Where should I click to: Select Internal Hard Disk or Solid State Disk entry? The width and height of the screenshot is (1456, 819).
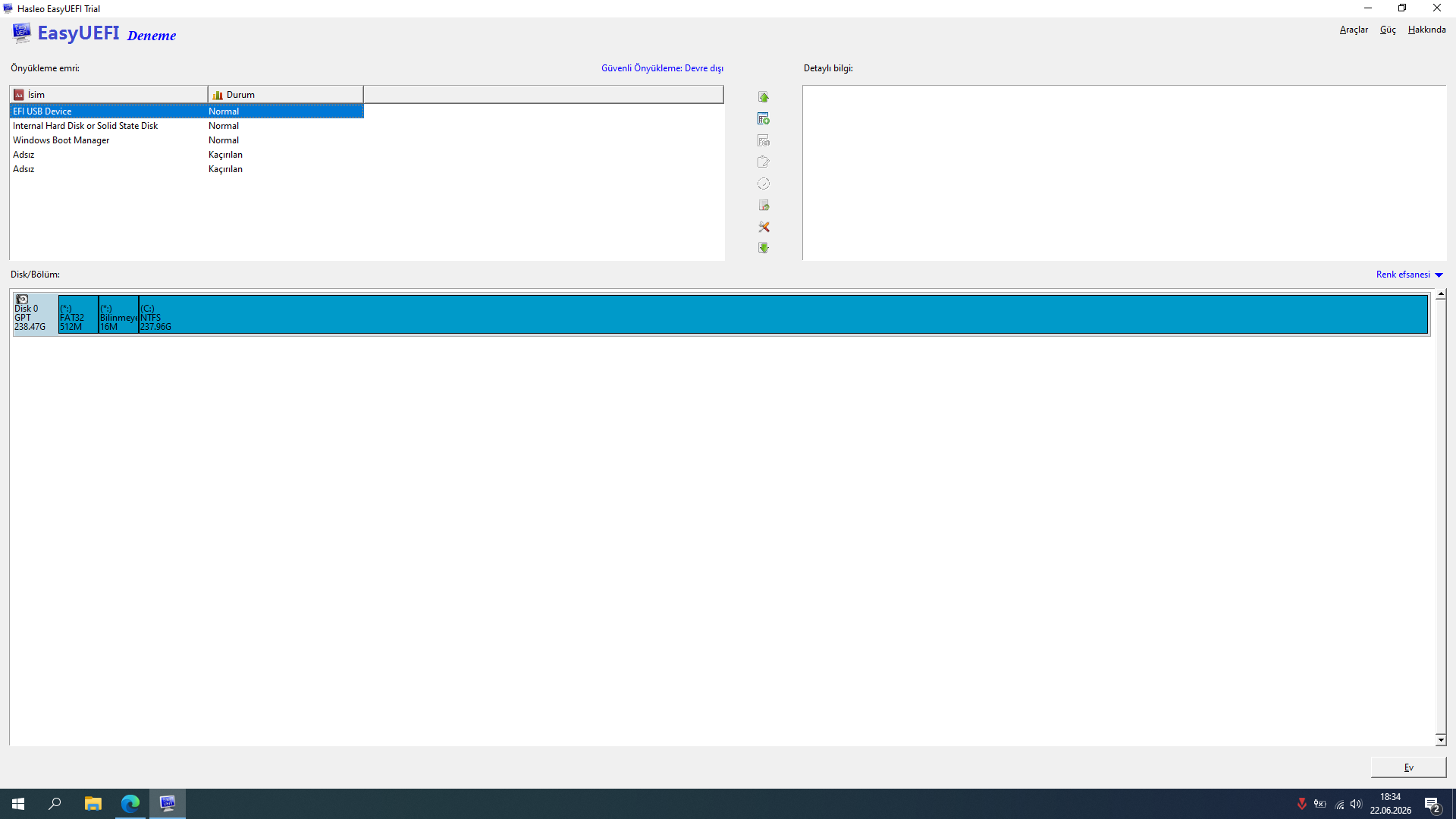187,126
